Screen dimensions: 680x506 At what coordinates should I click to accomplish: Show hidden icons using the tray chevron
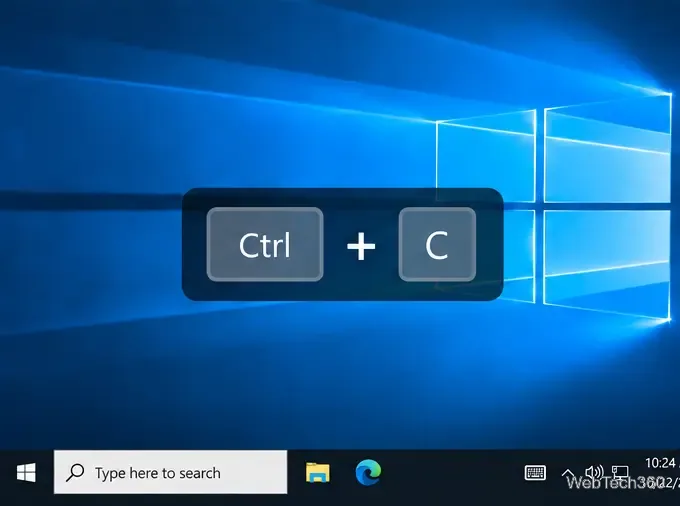click(x=568, y=473)
